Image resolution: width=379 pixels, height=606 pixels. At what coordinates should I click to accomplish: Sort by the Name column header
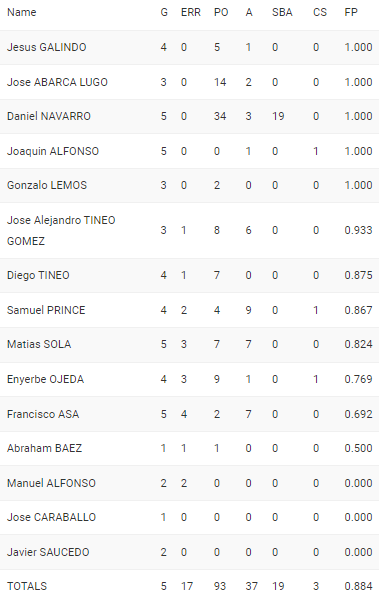22,12
